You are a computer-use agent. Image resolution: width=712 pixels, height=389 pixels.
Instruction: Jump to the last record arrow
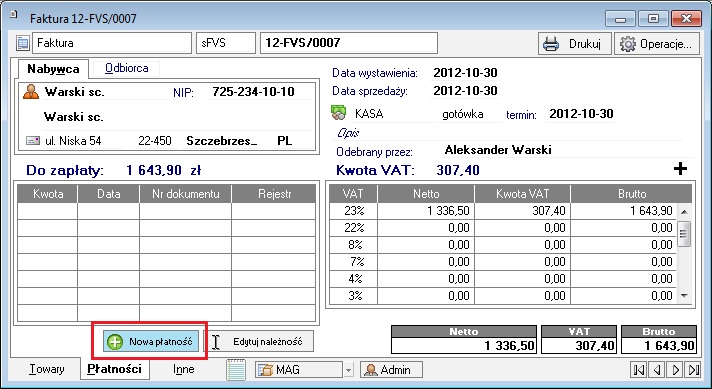(x=693, y=370)
